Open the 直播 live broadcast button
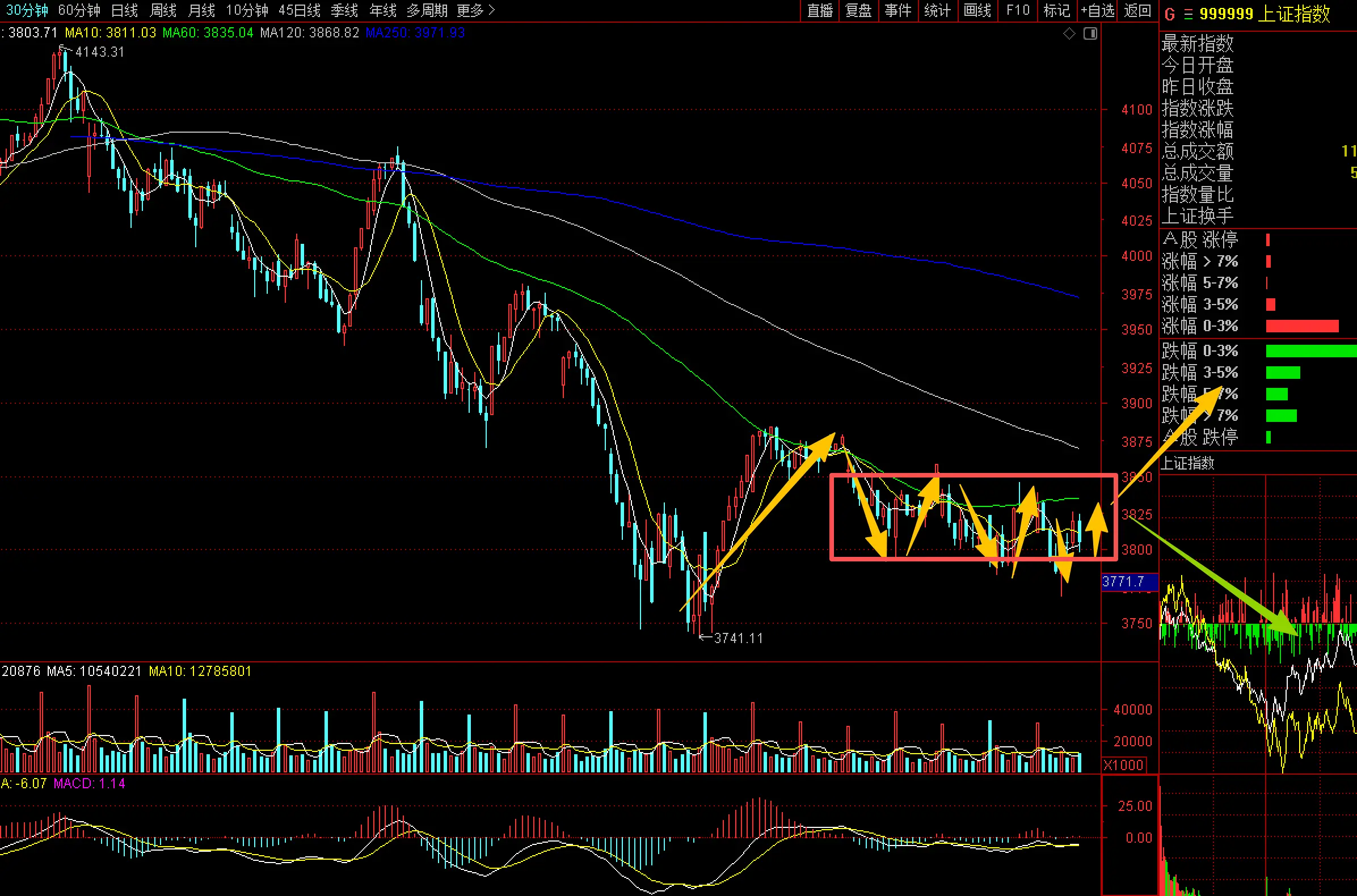Image resolution: width=1357 pixels, height=896 pixels. click(x=820, y=10)
